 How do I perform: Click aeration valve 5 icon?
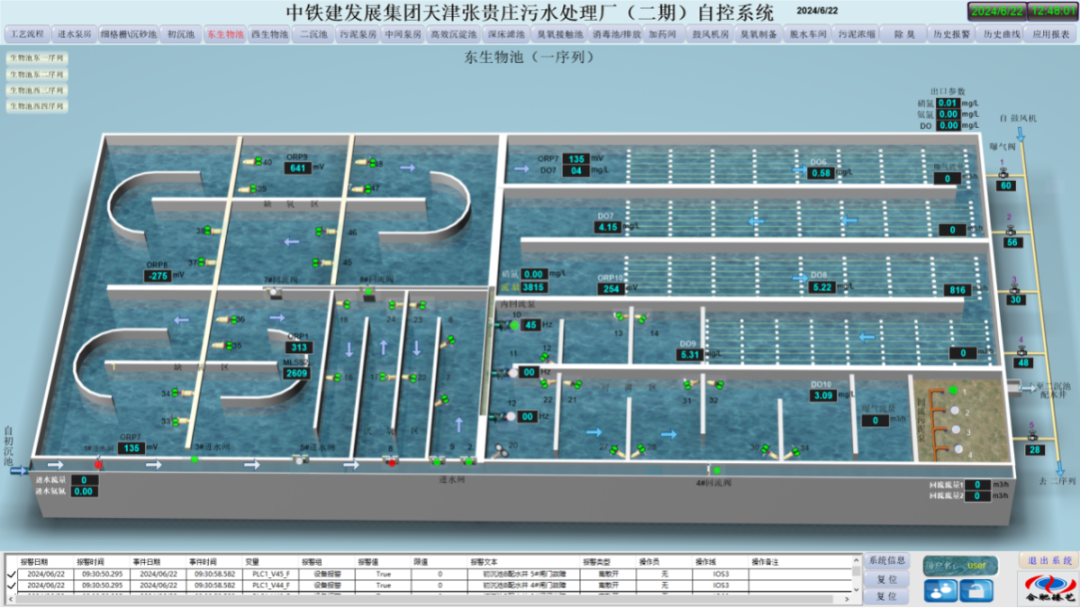pos(1032,437)
